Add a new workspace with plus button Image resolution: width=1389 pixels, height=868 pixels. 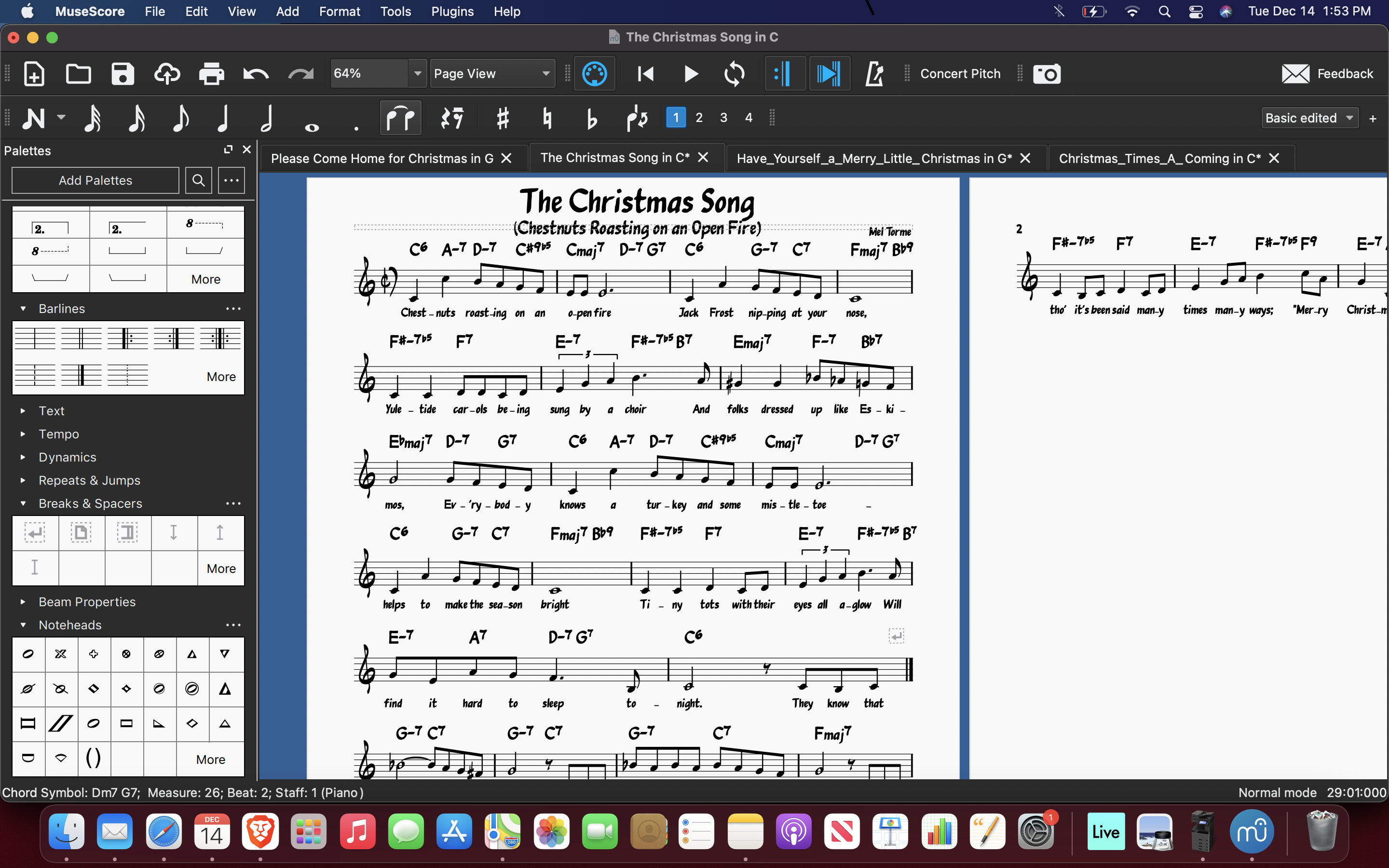coord(1373,119)
